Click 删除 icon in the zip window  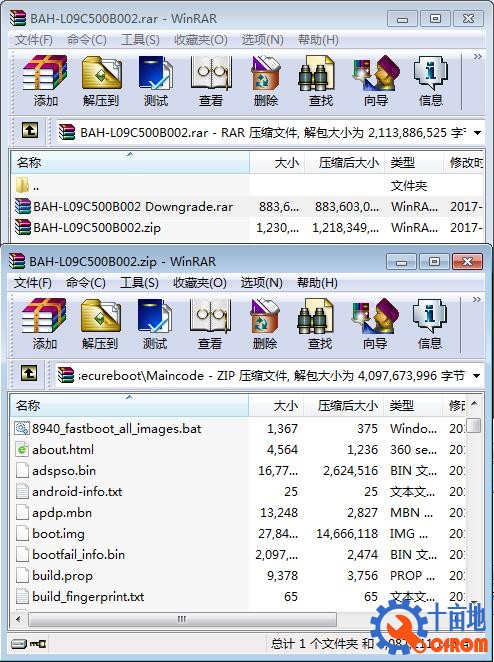(265, 316)
